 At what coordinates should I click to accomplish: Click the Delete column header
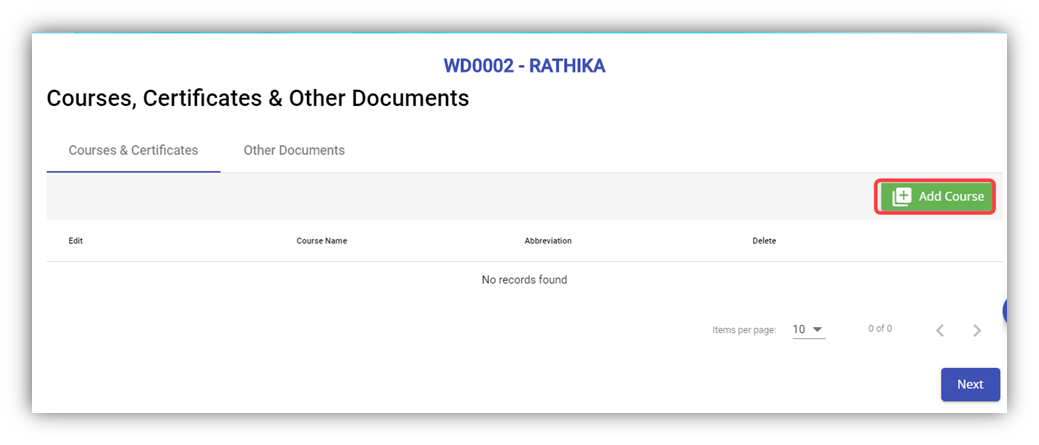(x=764, y=241)
